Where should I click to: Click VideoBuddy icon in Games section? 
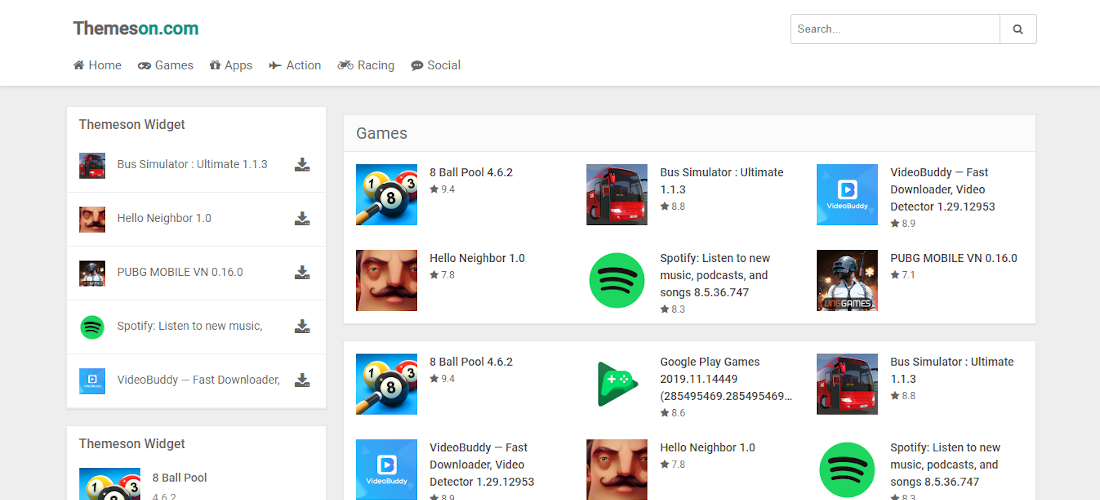click(x=847, y=194)
